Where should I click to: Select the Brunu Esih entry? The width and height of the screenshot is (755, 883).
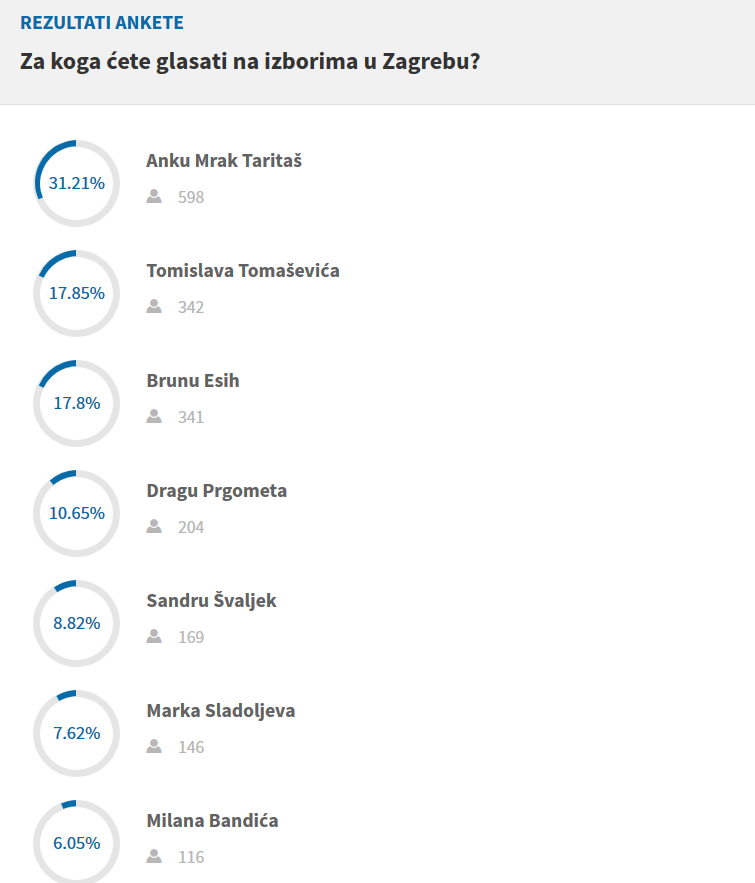(x=193, y=381)
